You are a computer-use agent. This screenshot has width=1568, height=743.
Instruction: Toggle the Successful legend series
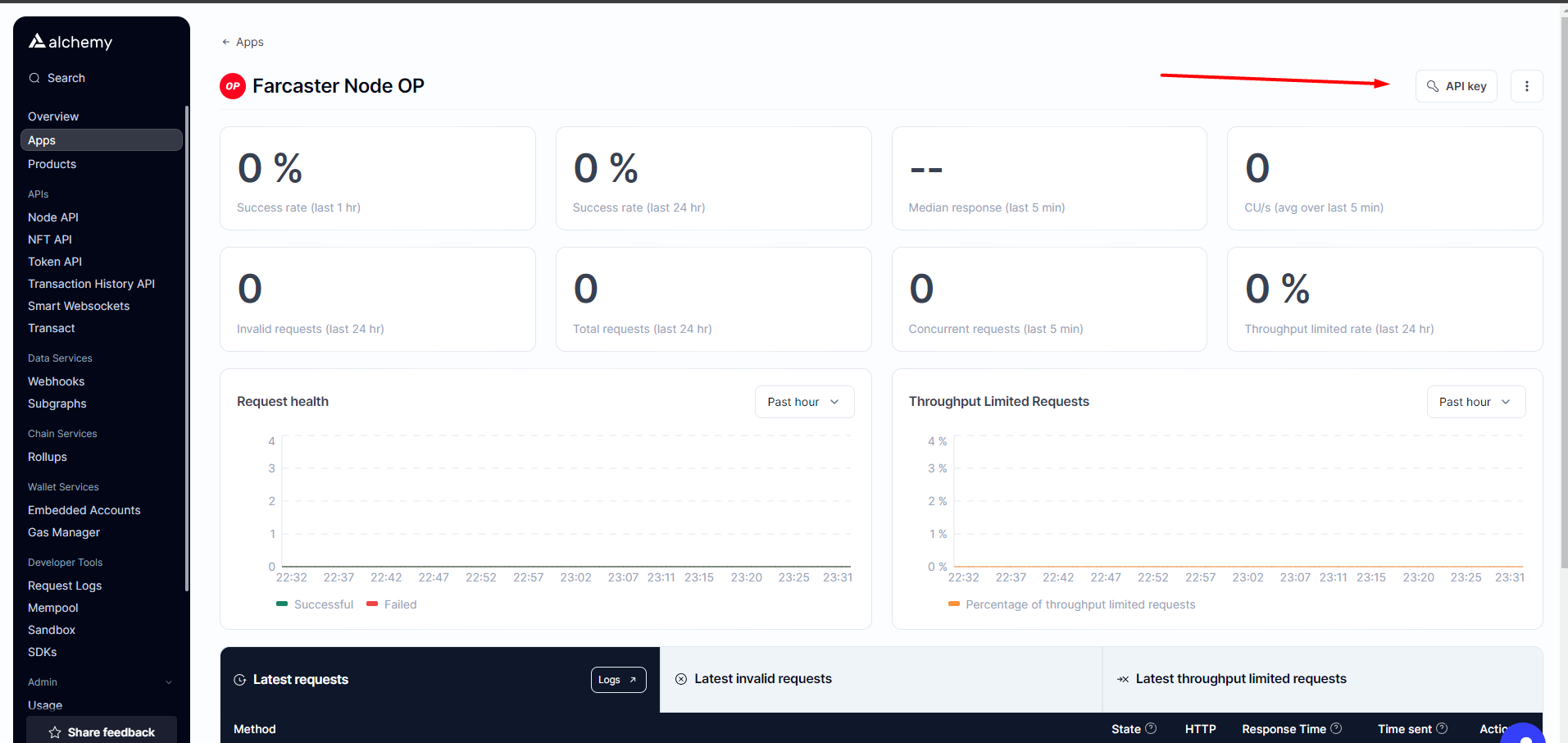[x=315, y=604]
